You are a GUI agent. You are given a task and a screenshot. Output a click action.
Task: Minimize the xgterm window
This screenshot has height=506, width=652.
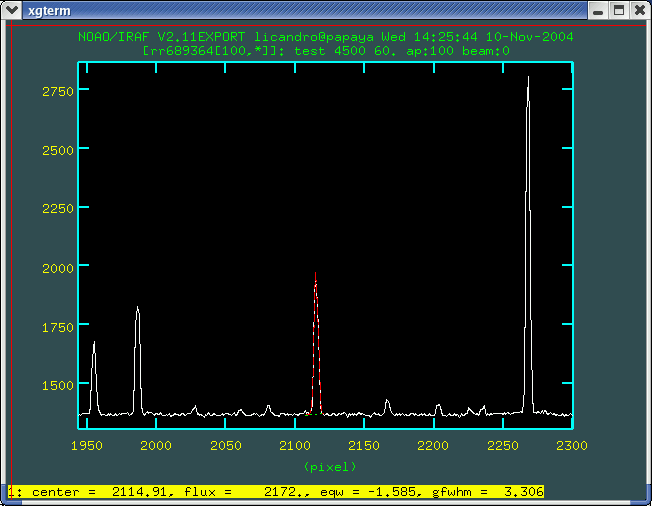pyautogui.click(x=598, y=12)
